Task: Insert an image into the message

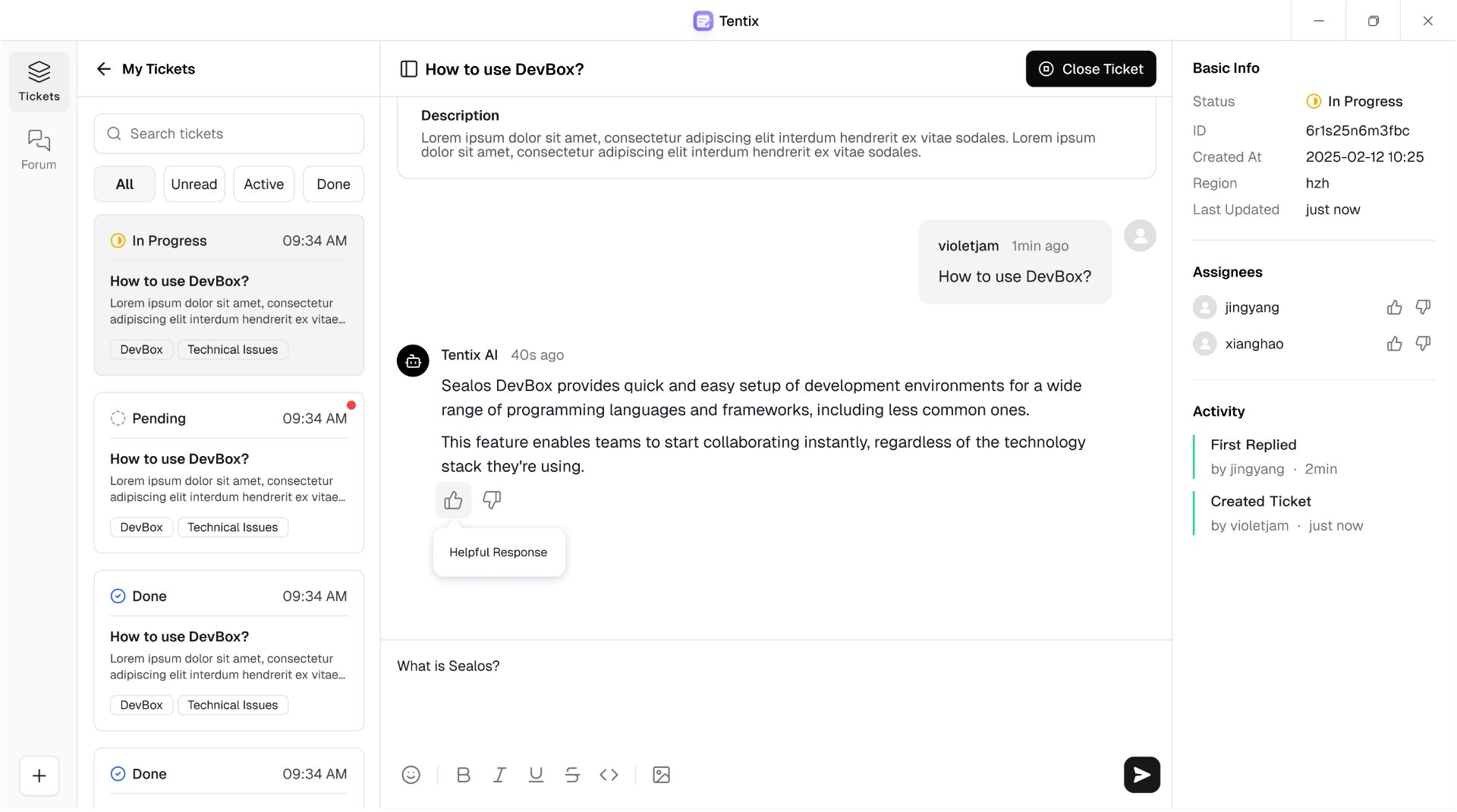Action: pos(662,775)
